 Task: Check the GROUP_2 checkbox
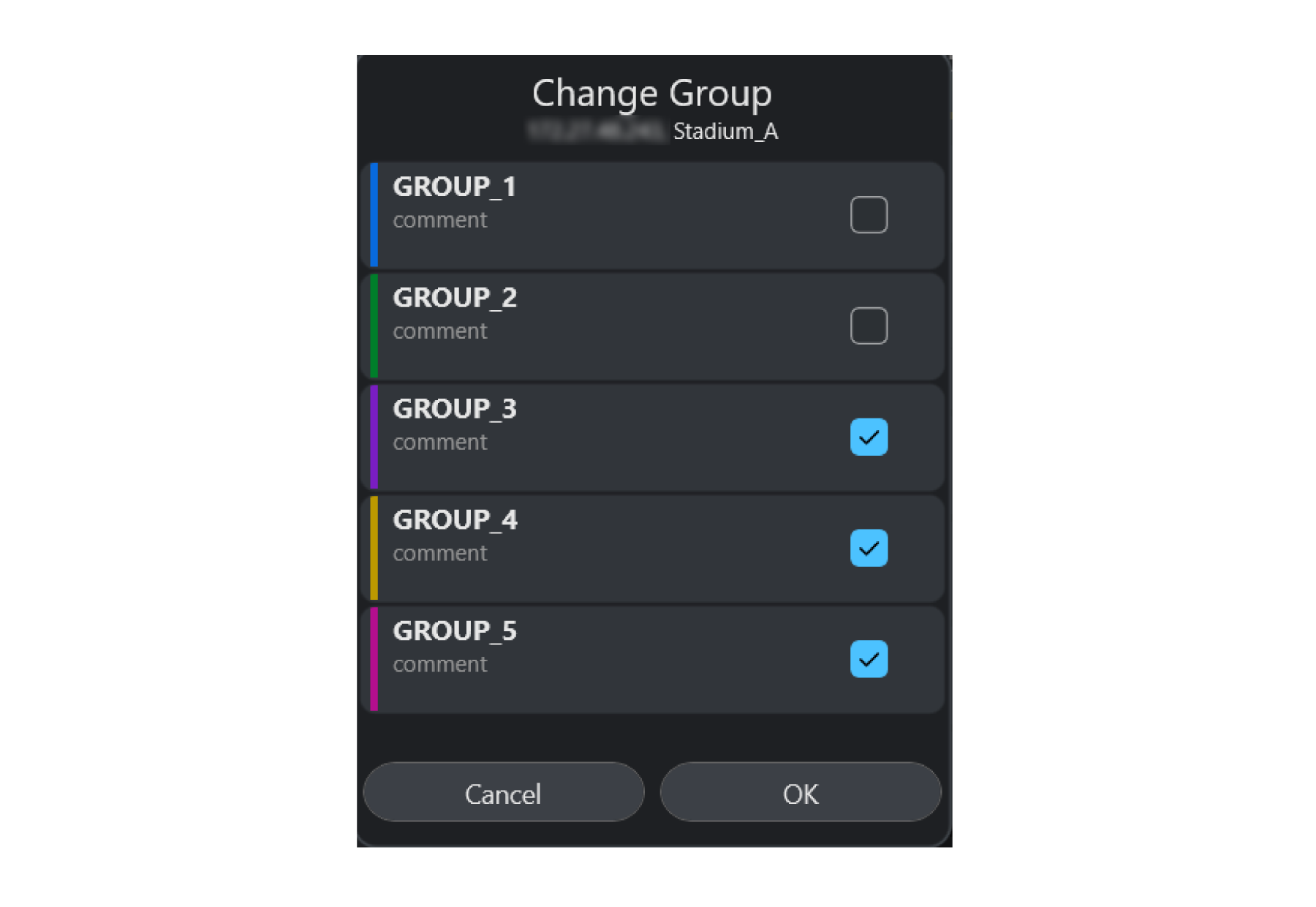click(x=869, y=325)
